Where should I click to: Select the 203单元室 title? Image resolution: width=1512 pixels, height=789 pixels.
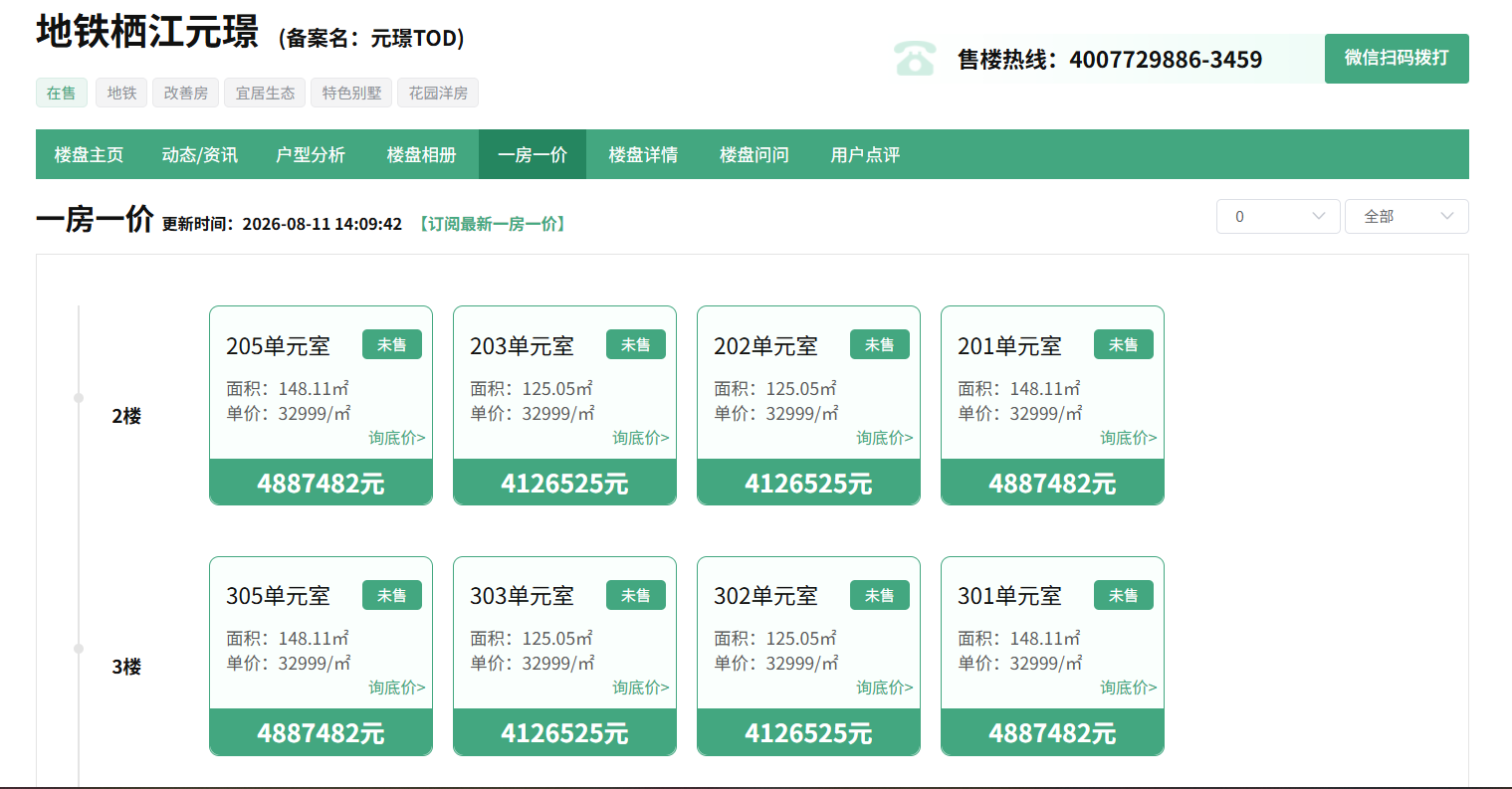point(522,346)
